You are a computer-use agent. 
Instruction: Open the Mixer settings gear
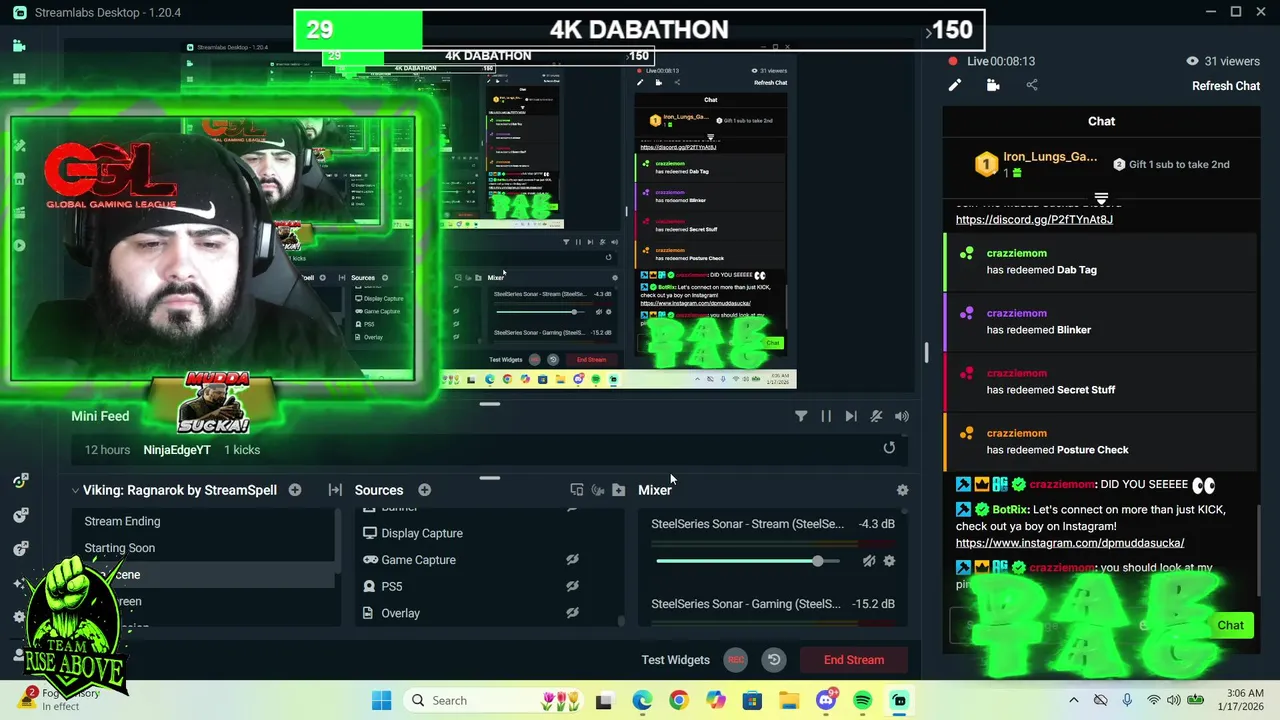coord(903,490)
